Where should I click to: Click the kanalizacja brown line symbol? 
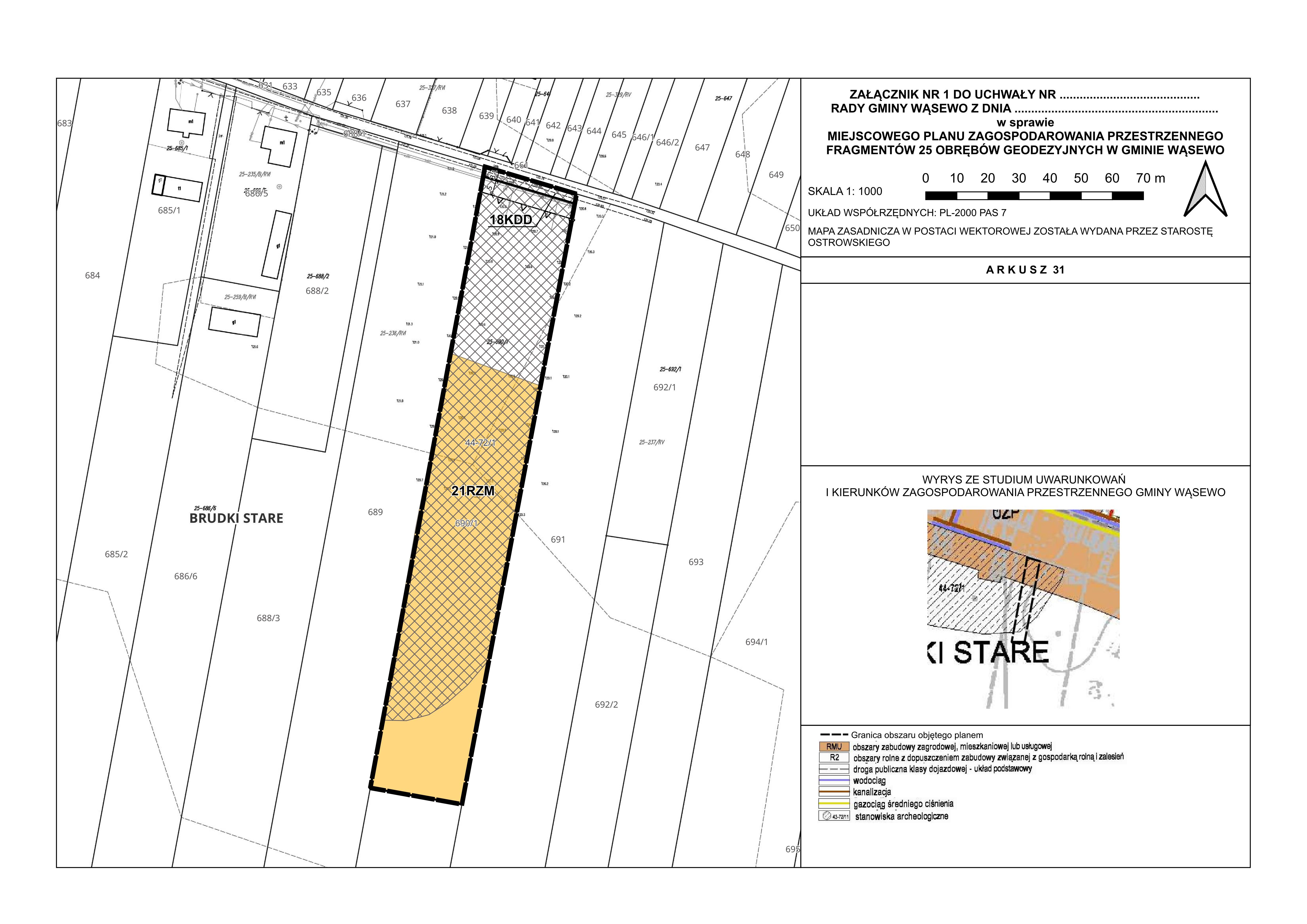(834, 792)
